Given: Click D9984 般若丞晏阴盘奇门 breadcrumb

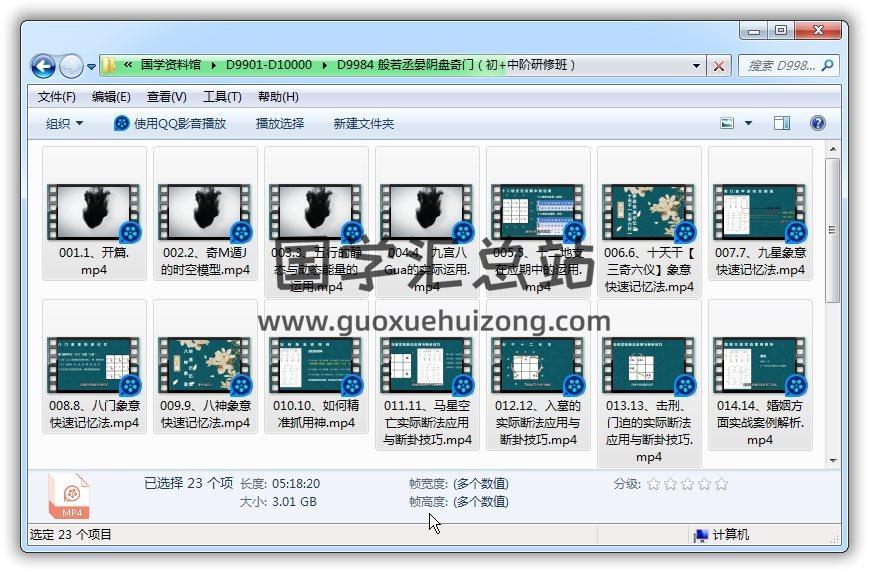Looking at the screenshot, I should point(456,65).
